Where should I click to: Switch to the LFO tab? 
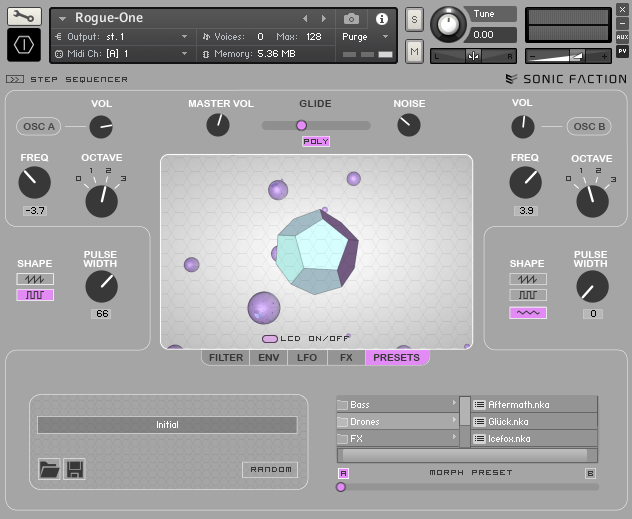(307, 357)
